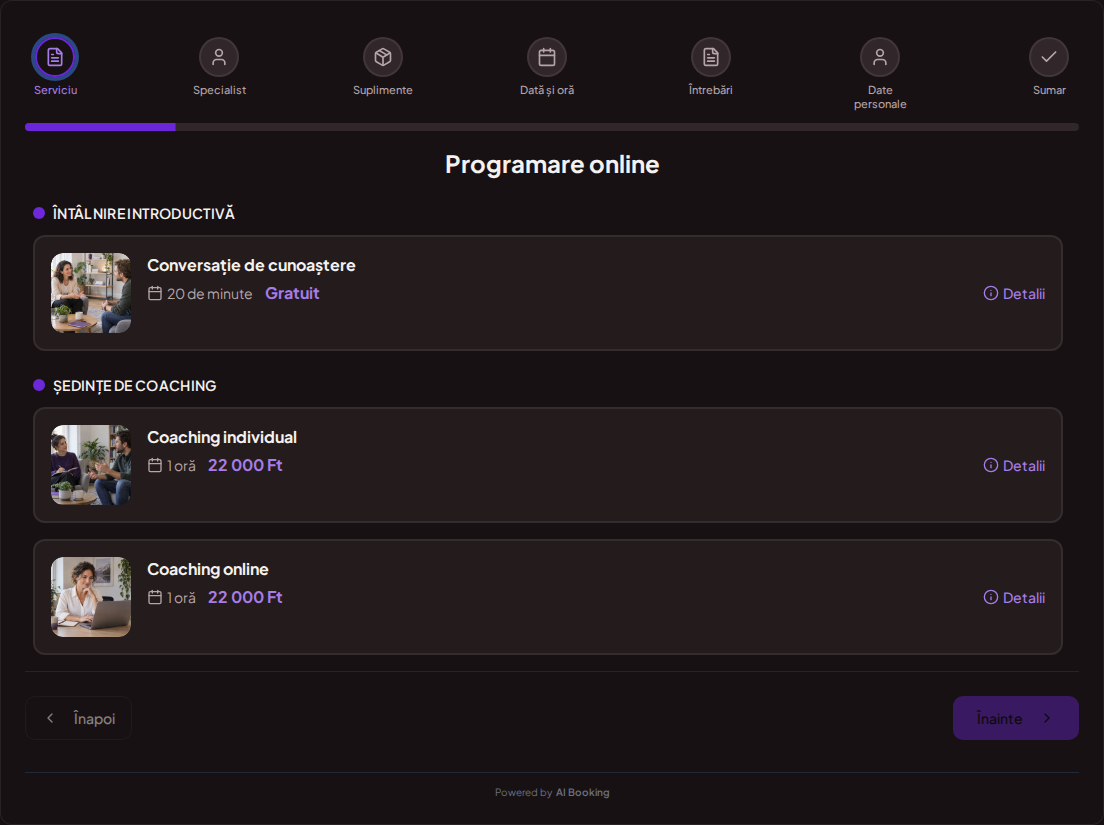Screen dimensions: 1104x825
Task: Go to the Sumar step label
Action: 1049,90
